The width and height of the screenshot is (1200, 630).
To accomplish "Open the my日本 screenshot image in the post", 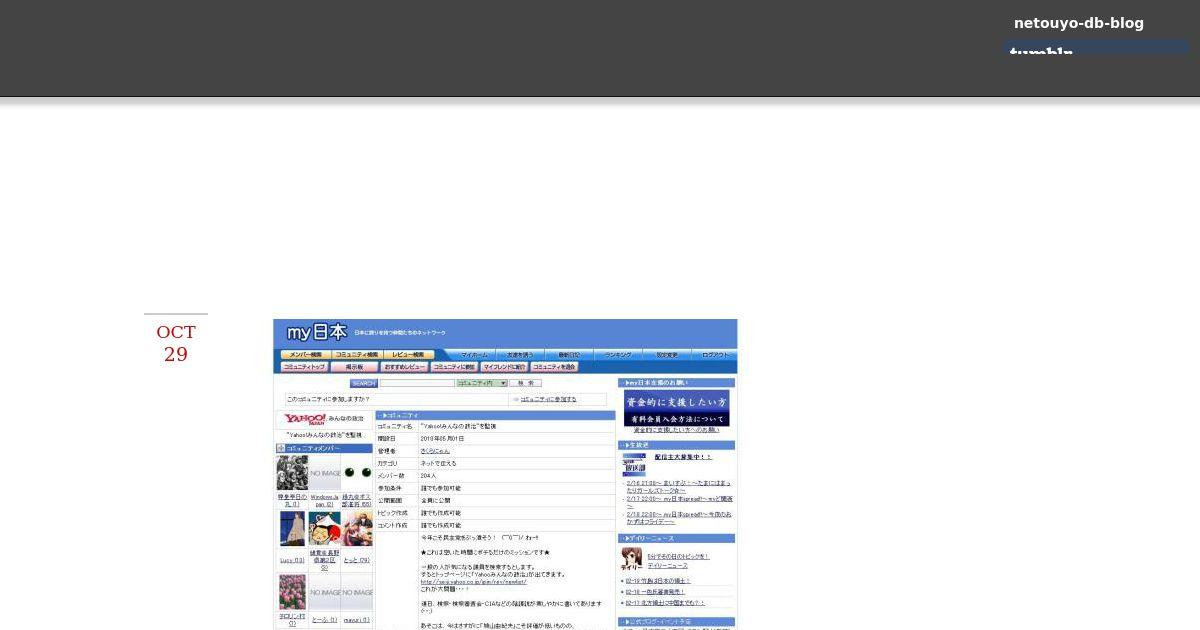I will pyautogui.click(x=505, y=474).
